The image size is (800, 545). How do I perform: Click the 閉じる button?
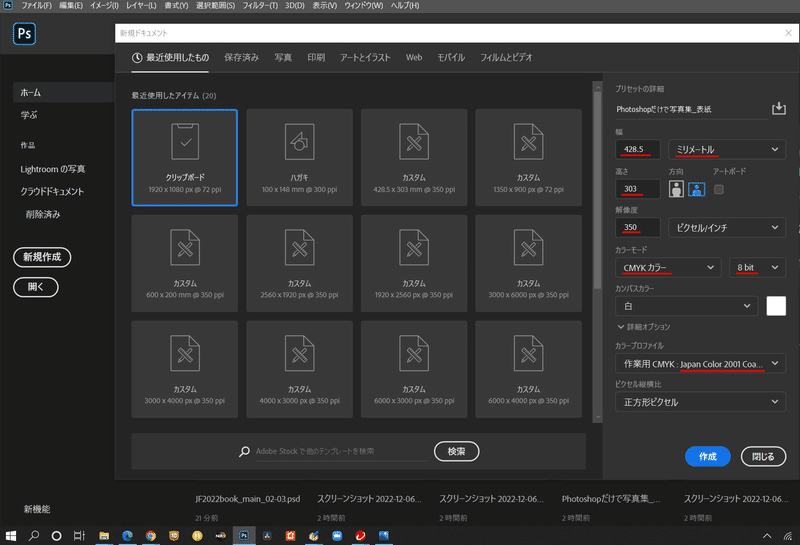pos(763,456)
